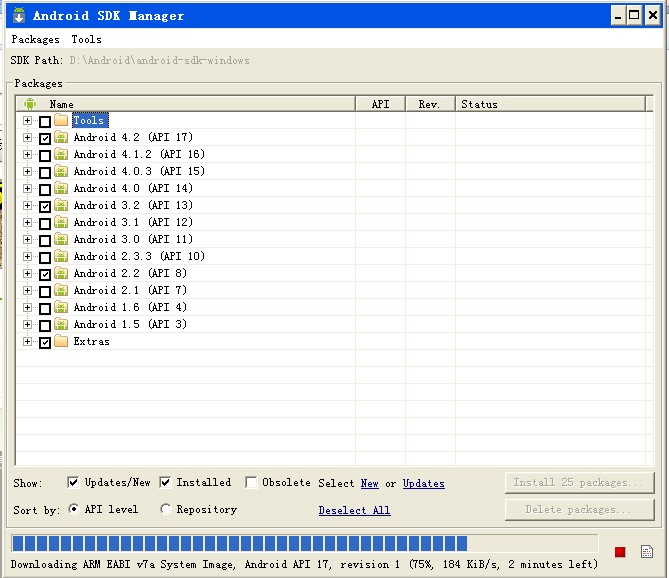Expand the Android 4.1.2 (API 16) node
The height and width of the screenshot is (578, 669).
[x=27, y=155]
